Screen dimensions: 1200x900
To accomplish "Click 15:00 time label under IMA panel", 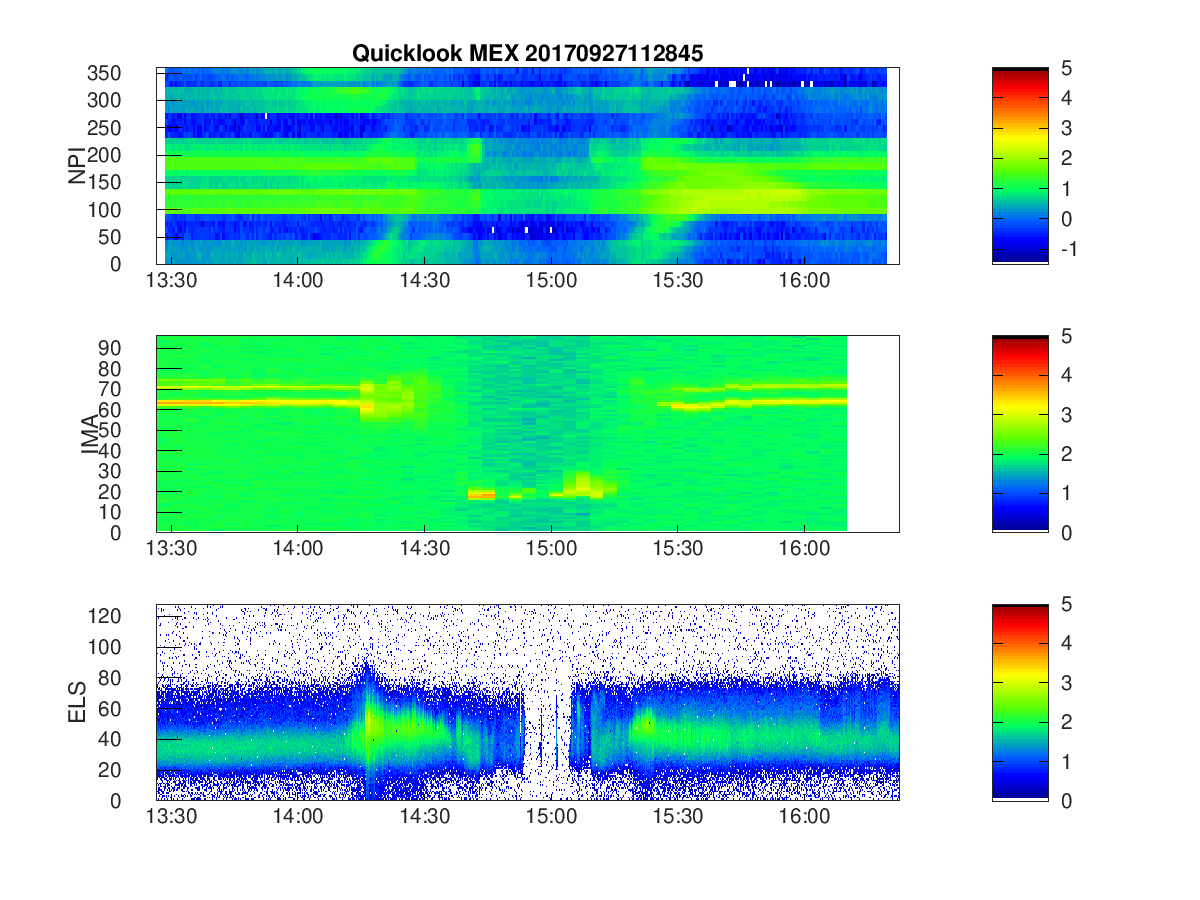I will tap(551, 550).
